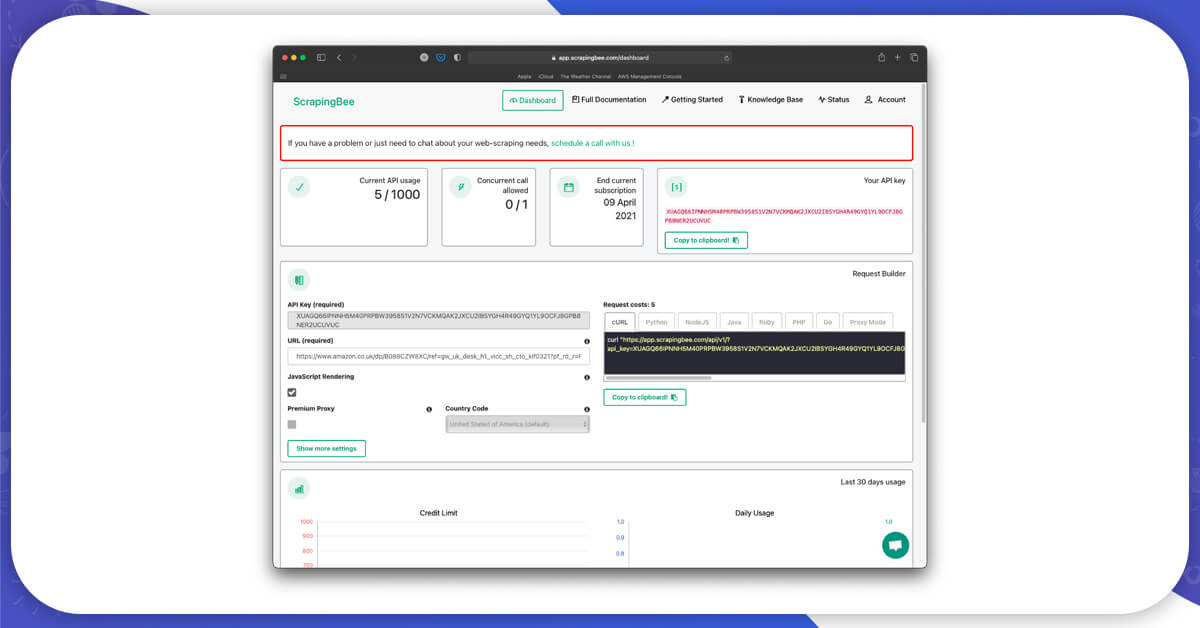Switch to the Go code tab
Screen dimensions: 1200x628
tap(827, 322)
